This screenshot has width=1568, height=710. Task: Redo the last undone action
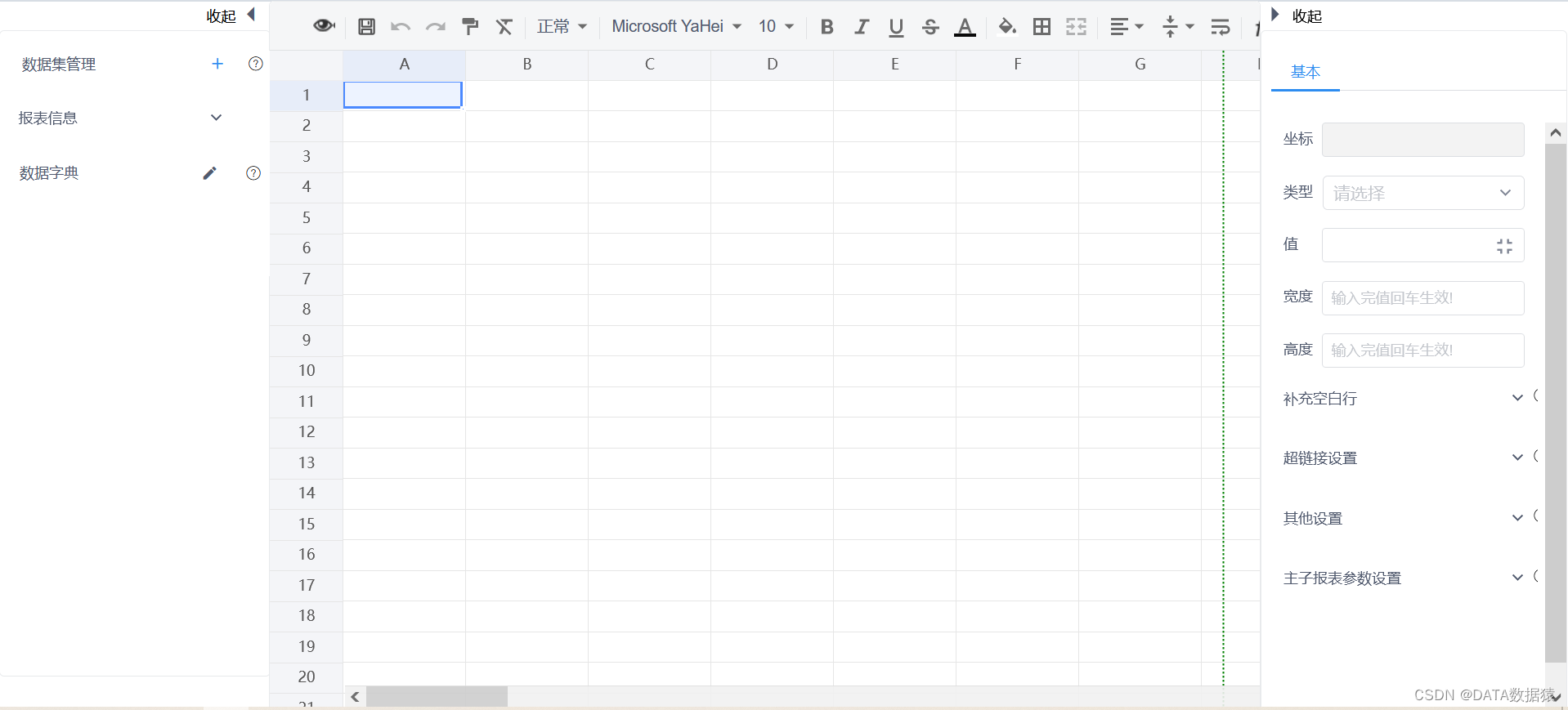[436, 27]
